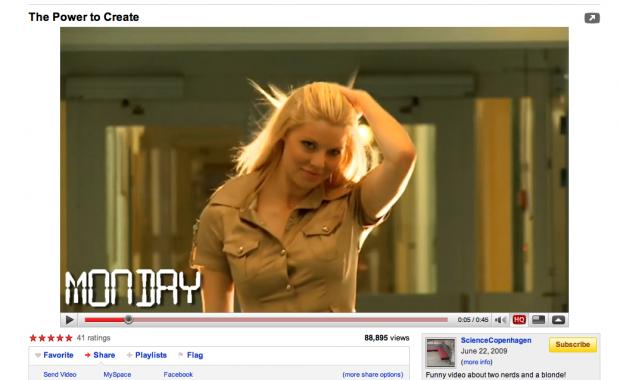This screenshot has width=620, height=380.
Task: Open the ScienceCopenhagen channel link
Action: pos(496,340)
